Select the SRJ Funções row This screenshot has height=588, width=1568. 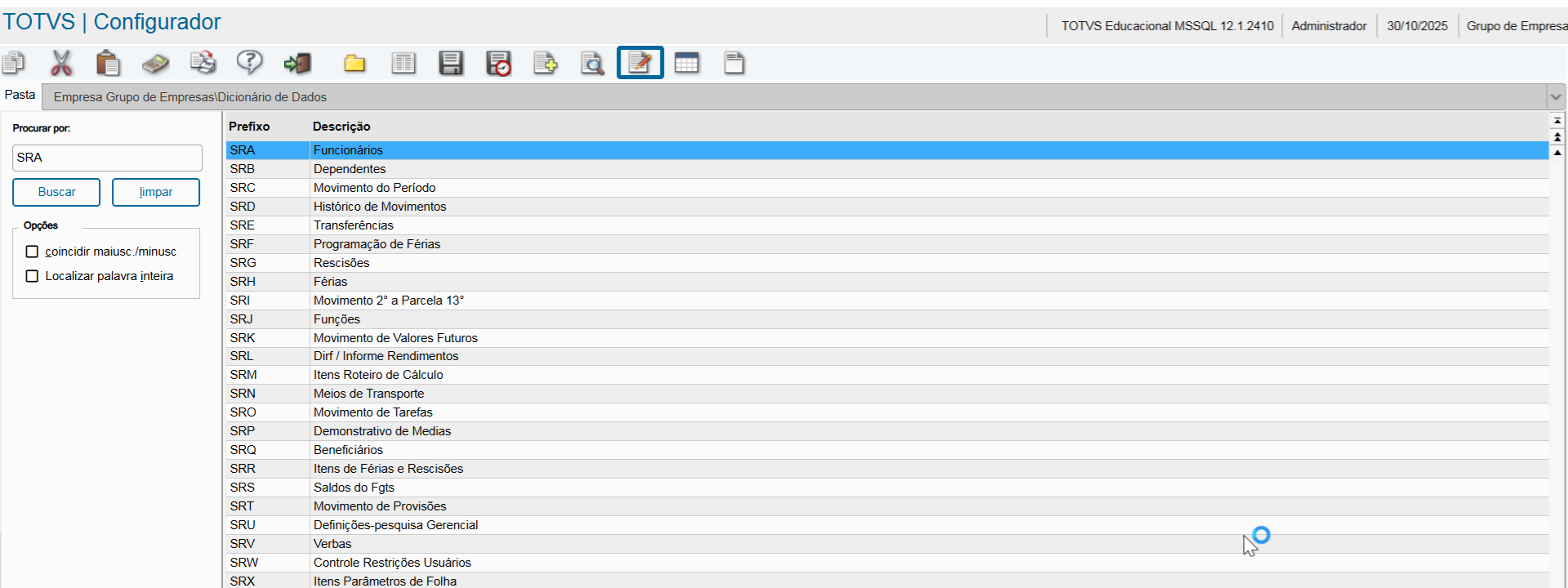click(x=887, y=319)
